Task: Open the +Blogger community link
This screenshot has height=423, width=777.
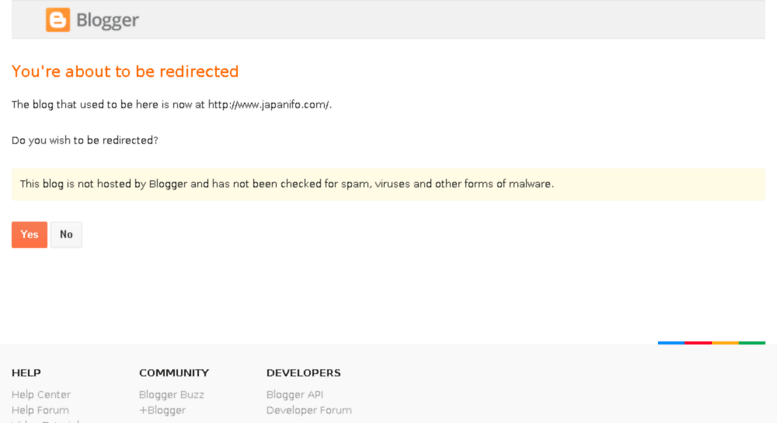Action: pos(162,410)
